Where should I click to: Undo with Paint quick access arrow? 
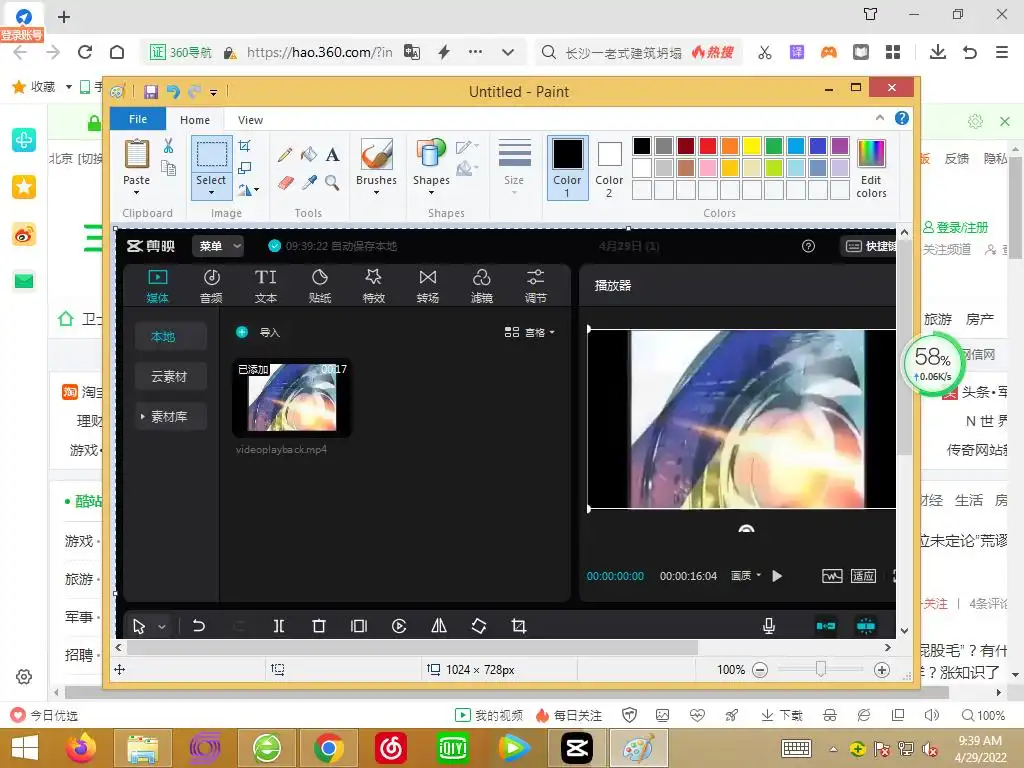click(173, 92)
